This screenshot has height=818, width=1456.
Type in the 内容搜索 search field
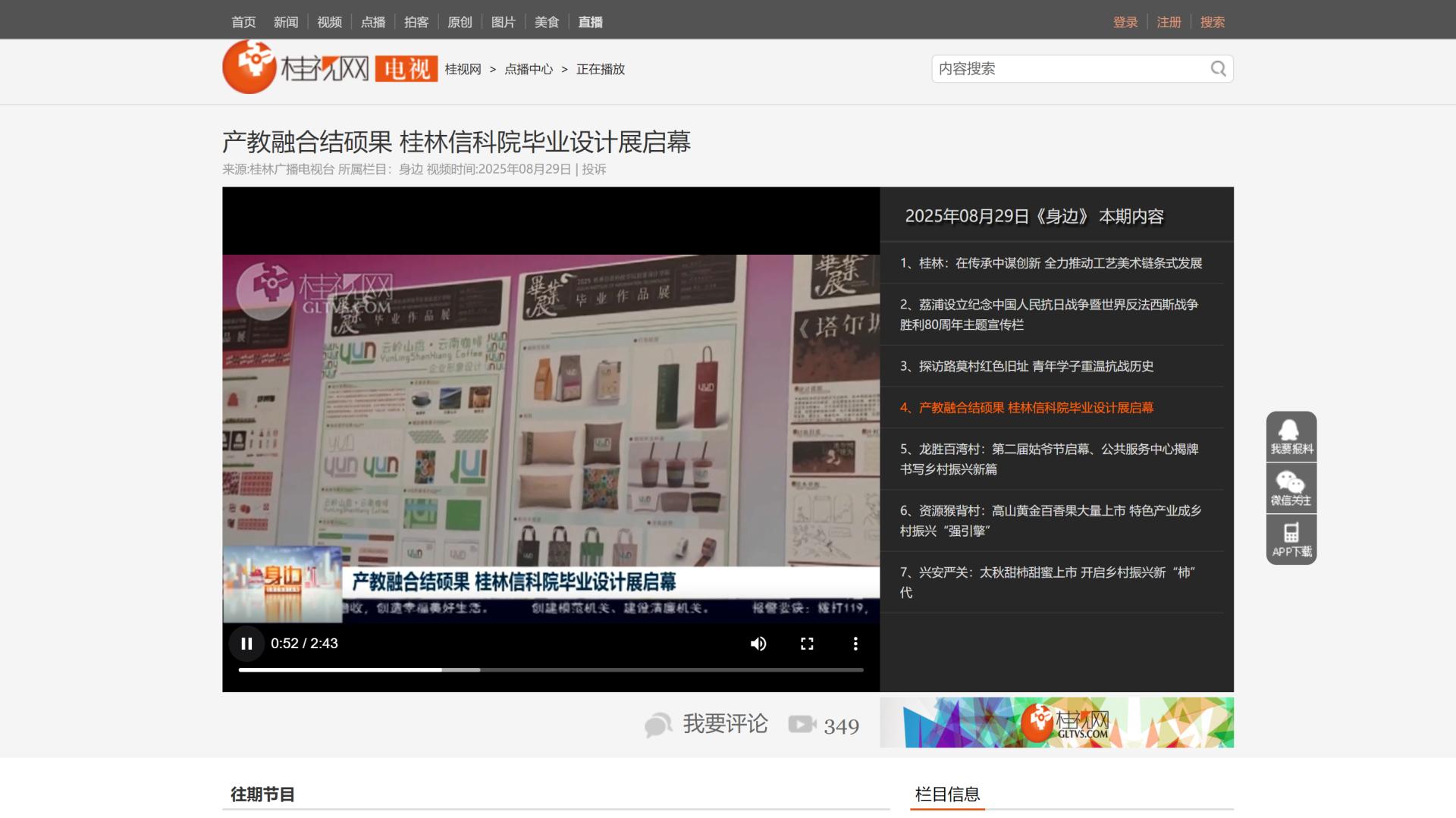pos(1069,69)
